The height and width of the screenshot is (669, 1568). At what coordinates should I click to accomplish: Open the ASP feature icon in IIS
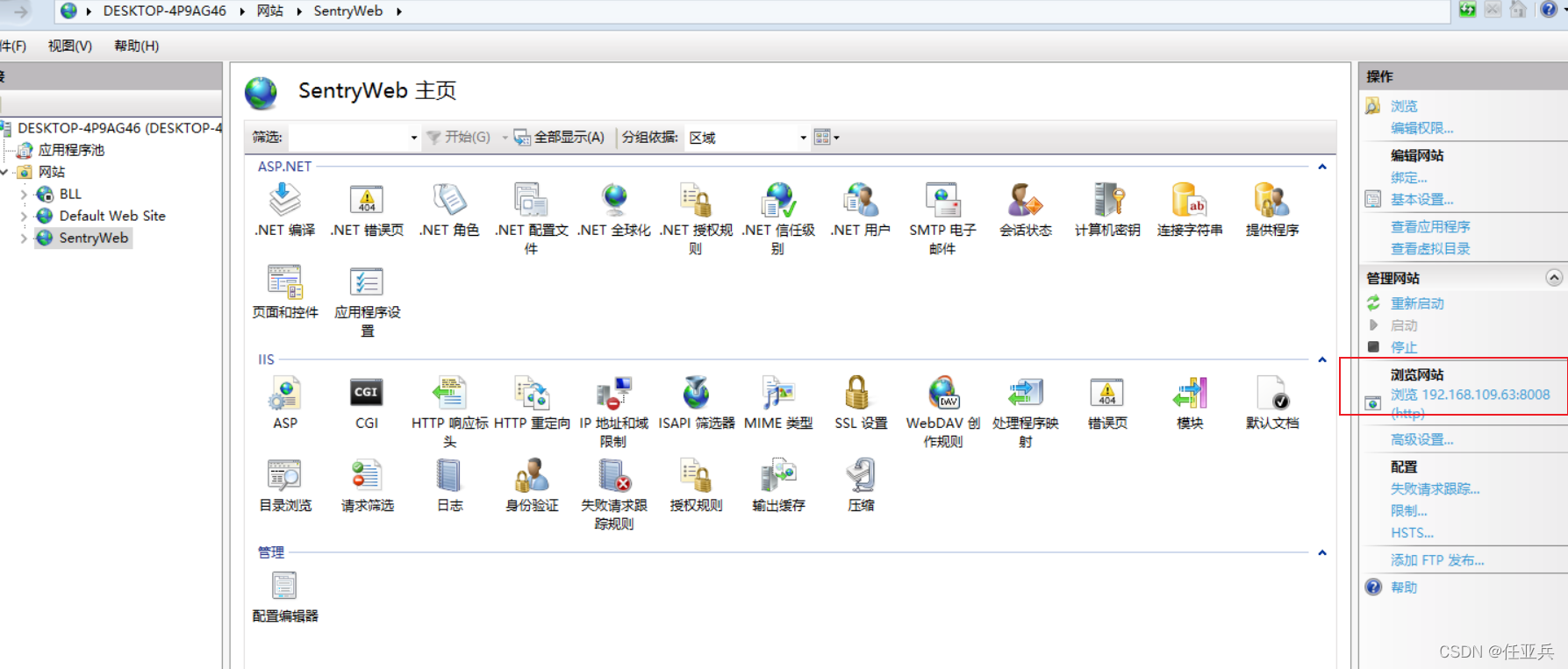(284, 402)
